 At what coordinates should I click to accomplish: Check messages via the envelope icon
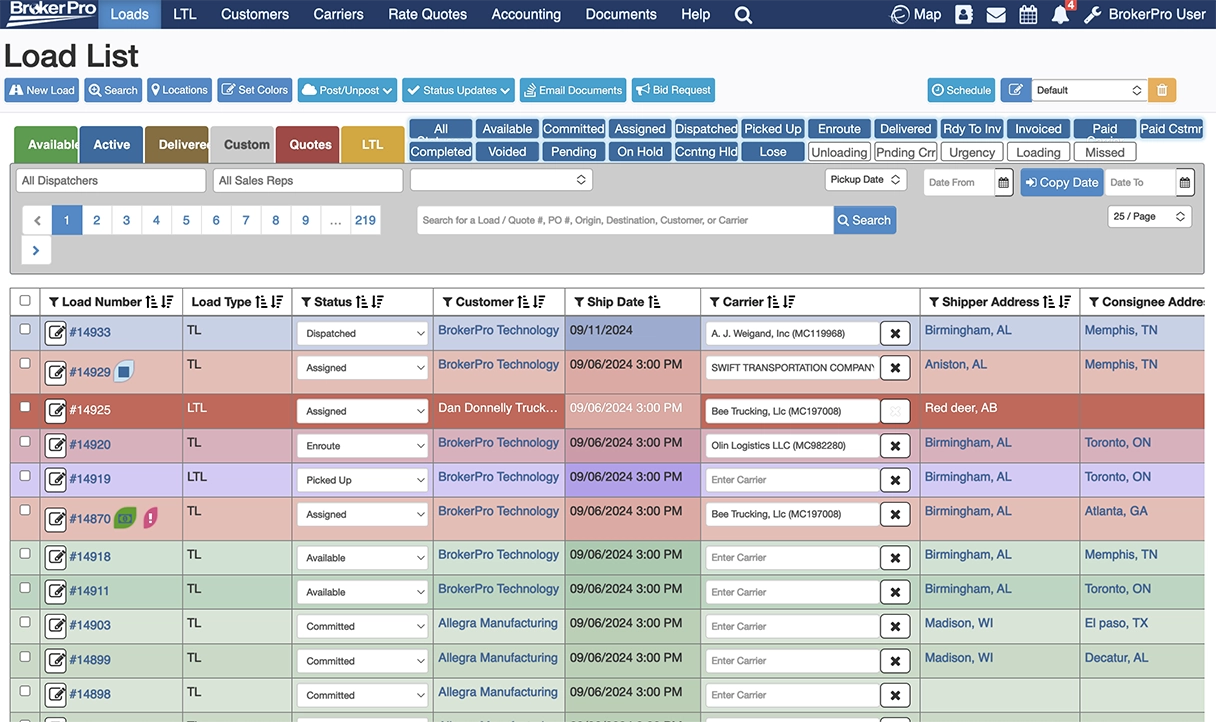click(995, 14)
